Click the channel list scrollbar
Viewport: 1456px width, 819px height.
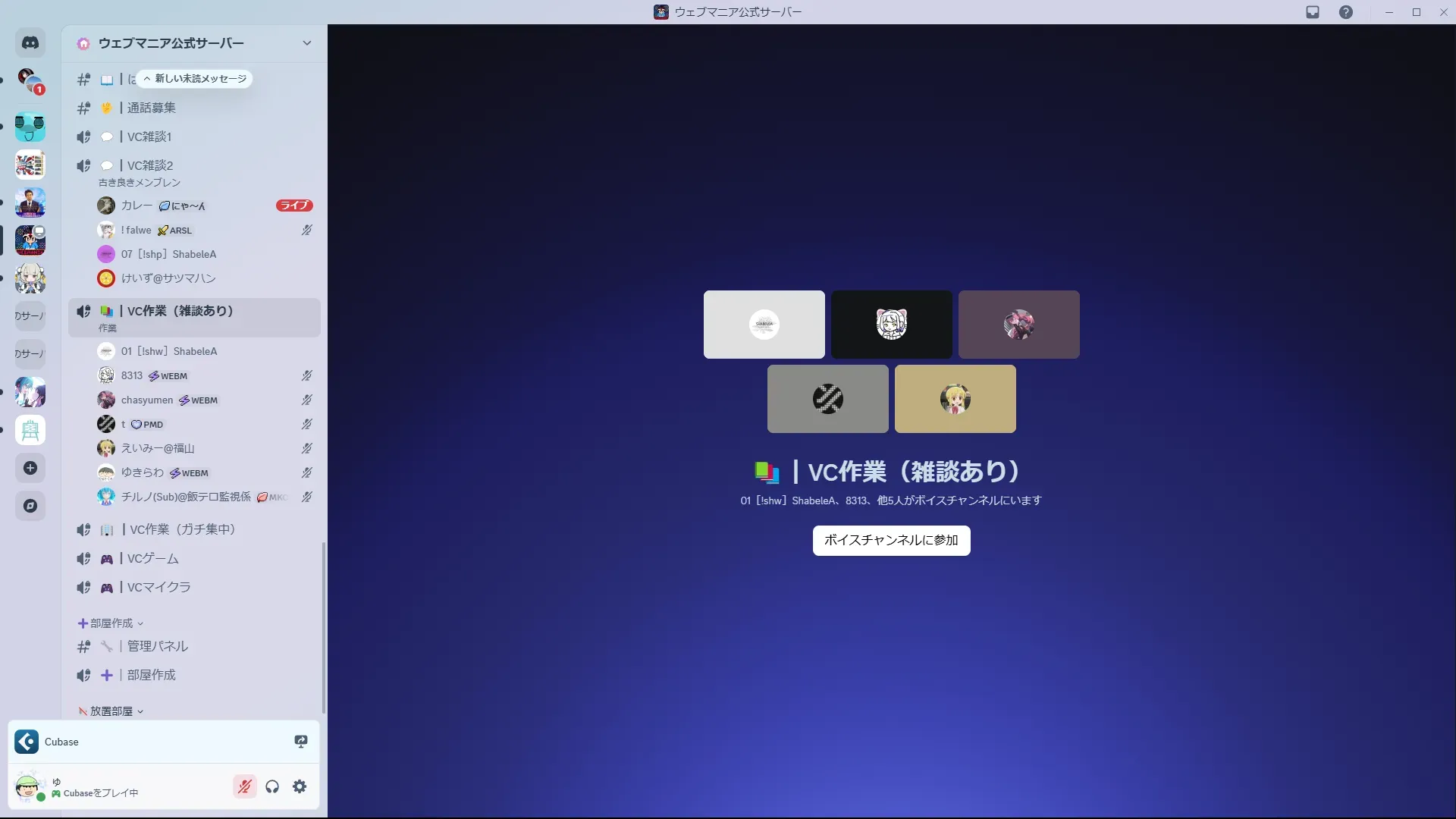[x=324, y=626]
